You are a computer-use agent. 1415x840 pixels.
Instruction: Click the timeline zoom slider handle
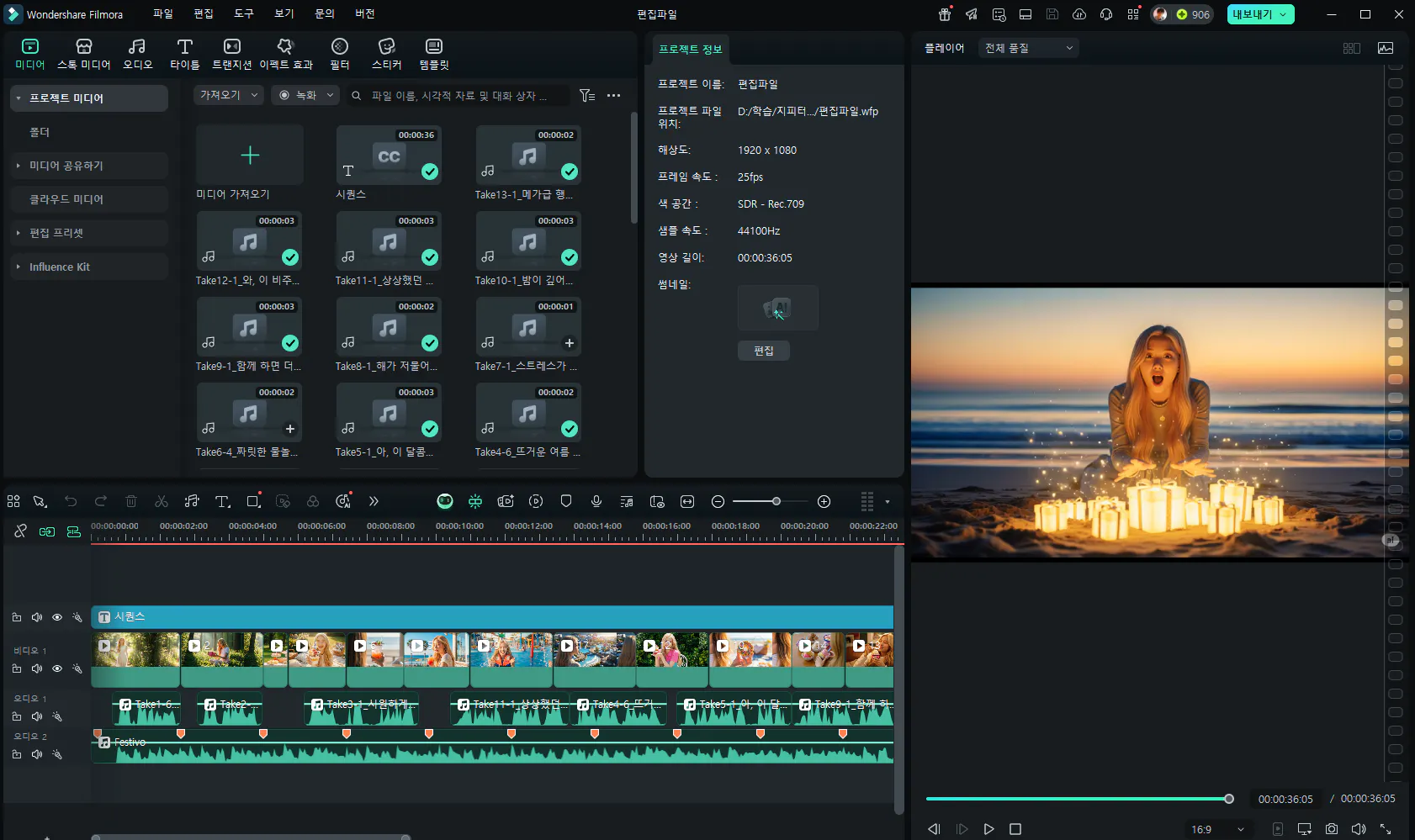click(x=776, y=501)
